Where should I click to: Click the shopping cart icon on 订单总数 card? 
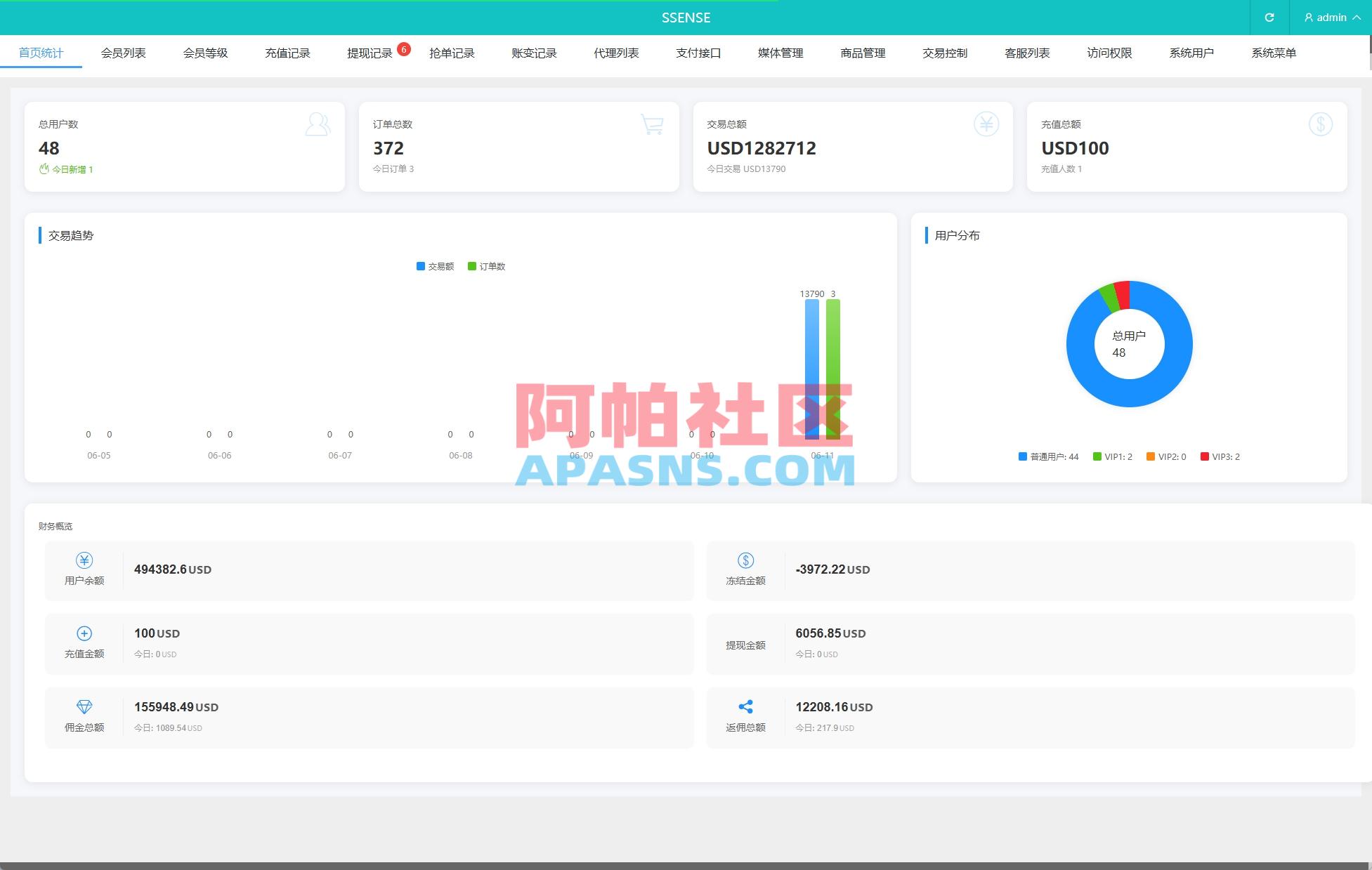651,124
